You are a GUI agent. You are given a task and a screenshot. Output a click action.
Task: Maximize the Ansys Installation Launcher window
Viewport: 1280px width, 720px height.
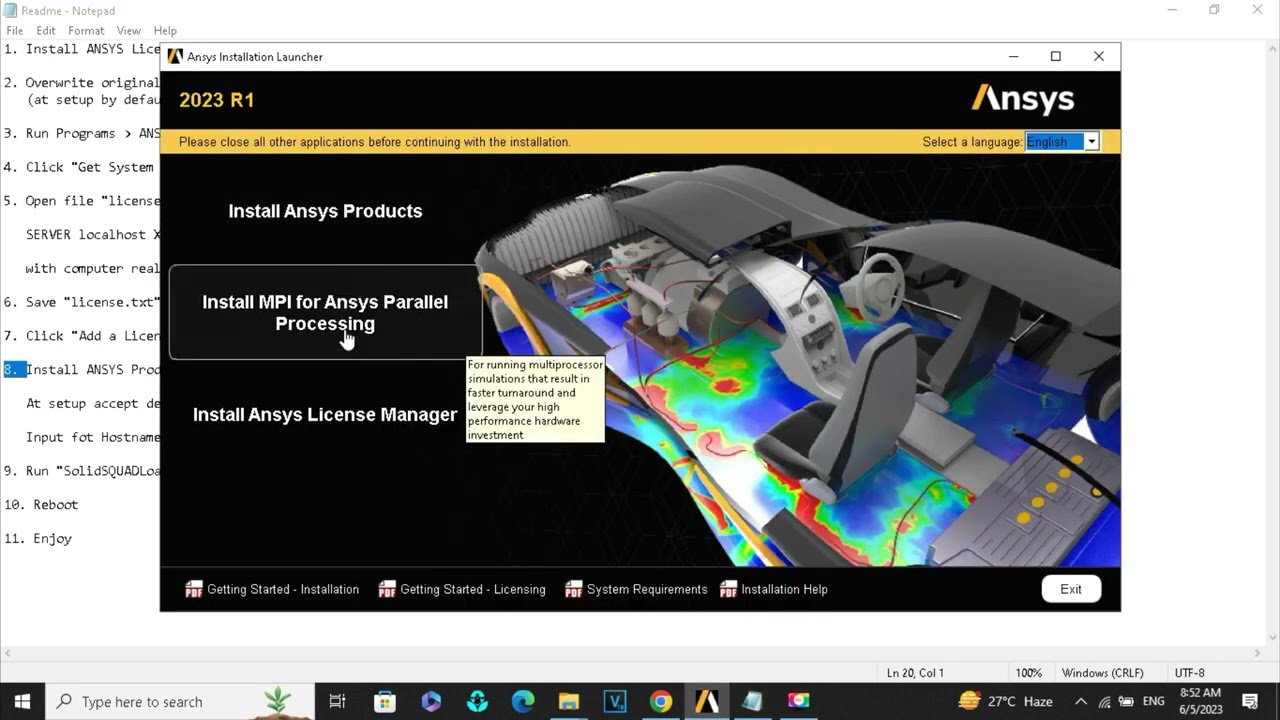1055,57
